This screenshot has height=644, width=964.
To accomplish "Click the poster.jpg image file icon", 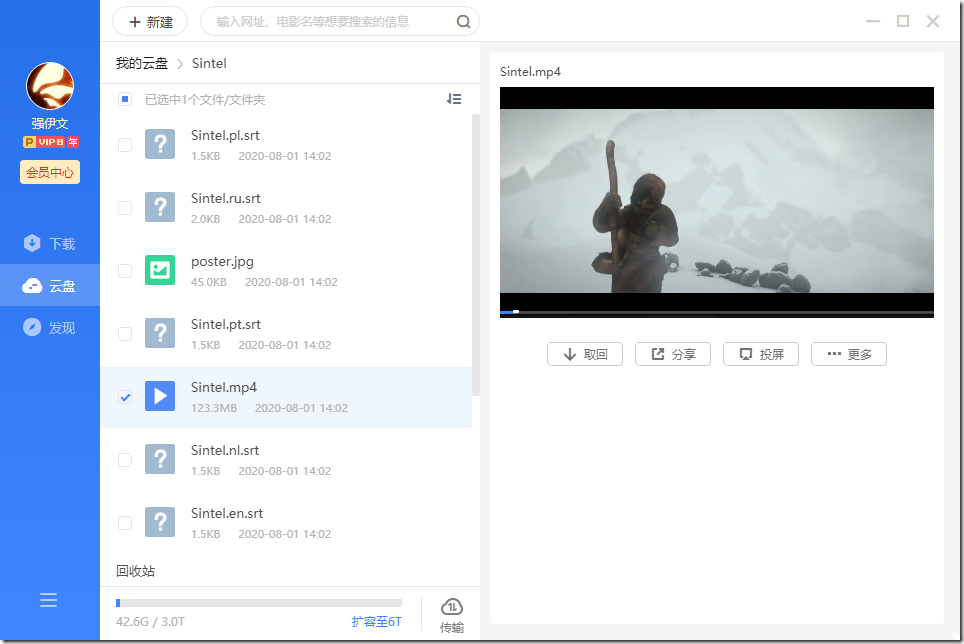I will 160,270.
